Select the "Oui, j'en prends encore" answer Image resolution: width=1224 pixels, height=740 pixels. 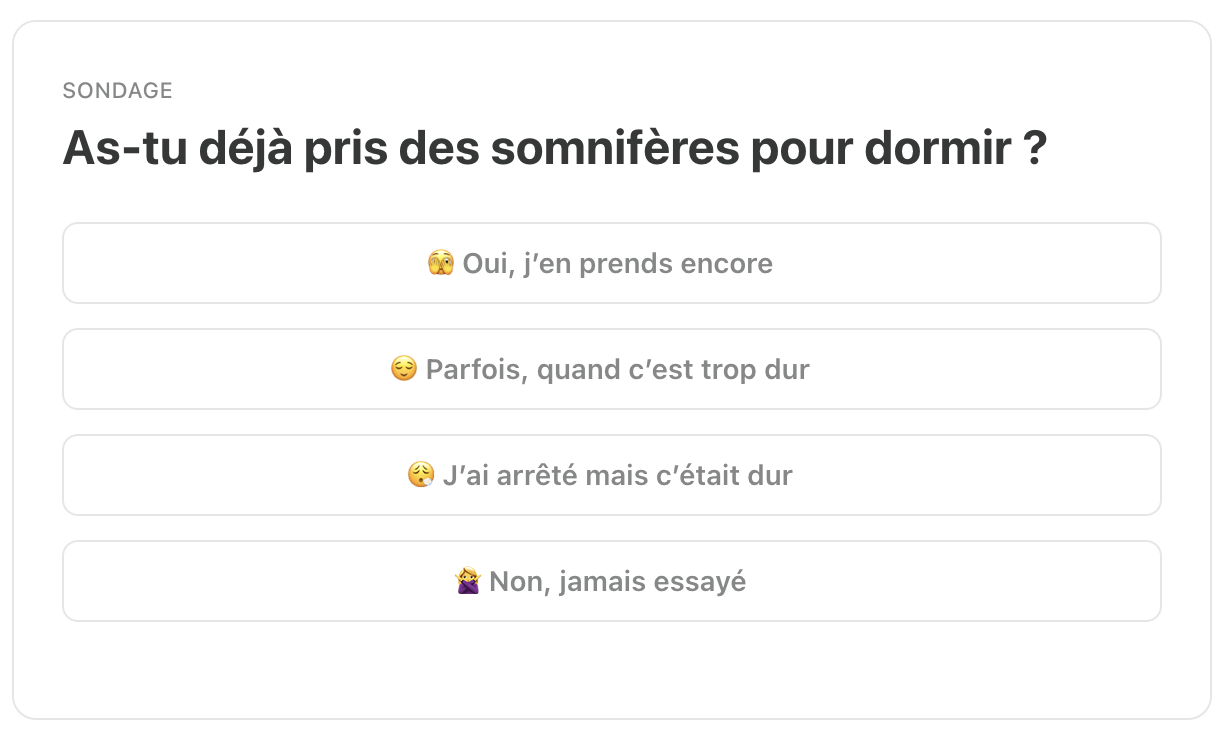612,263
